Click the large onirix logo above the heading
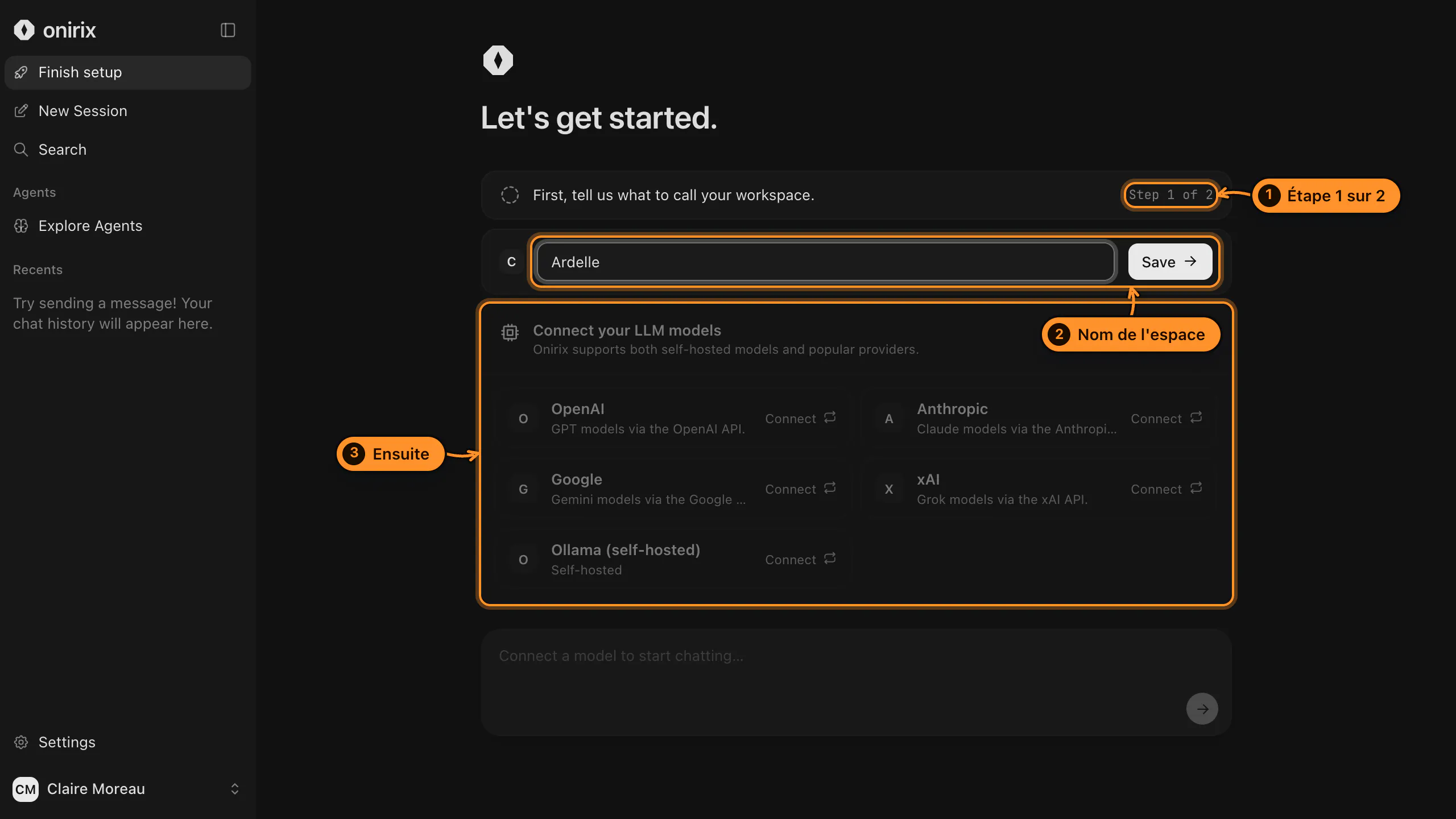 pos(498,60)
